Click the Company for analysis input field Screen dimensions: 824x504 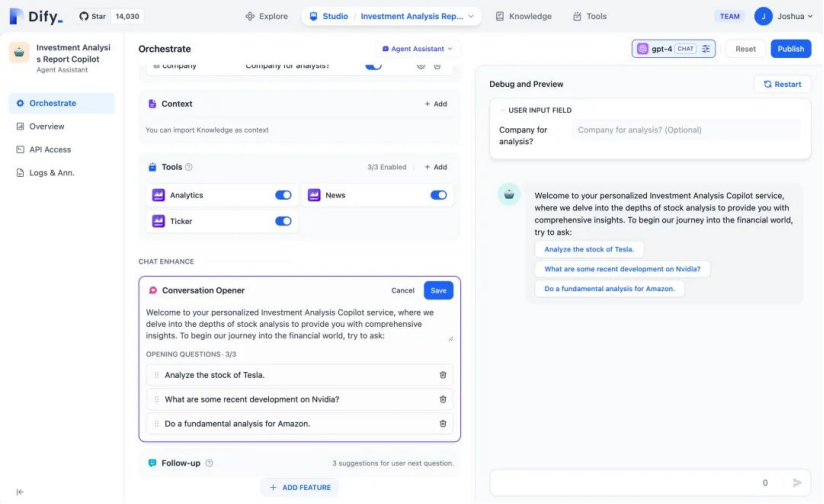click(686, 130)
